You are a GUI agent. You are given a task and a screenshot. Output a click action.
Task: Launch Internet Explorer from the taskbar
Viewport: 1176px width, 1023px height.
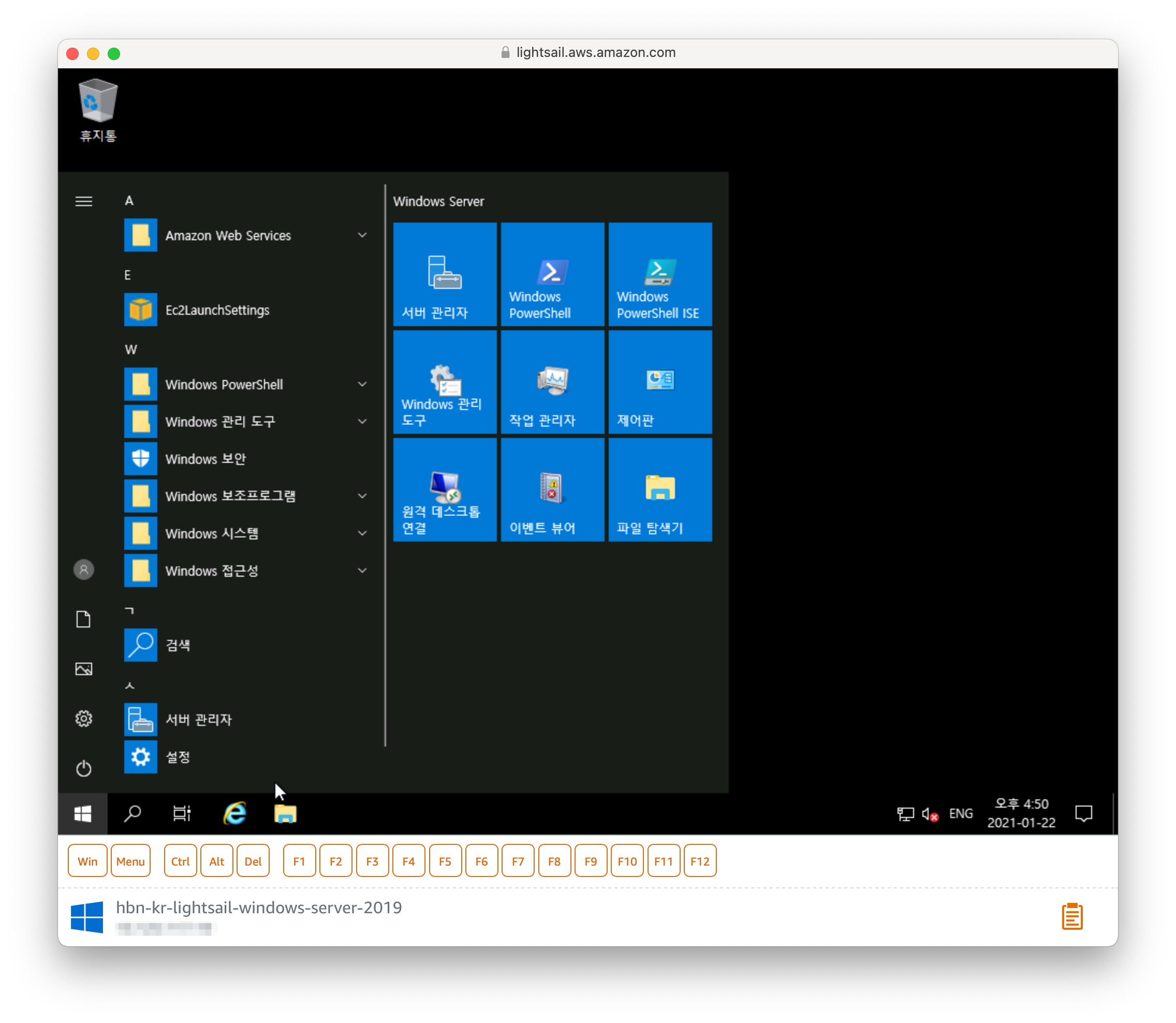(x=234, y=813)
